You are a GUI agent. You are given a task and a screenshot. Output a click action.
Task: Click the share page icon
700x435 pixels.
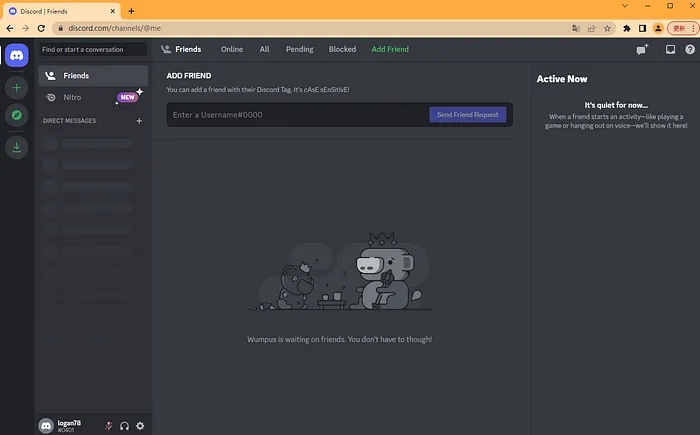coord(592,28)
